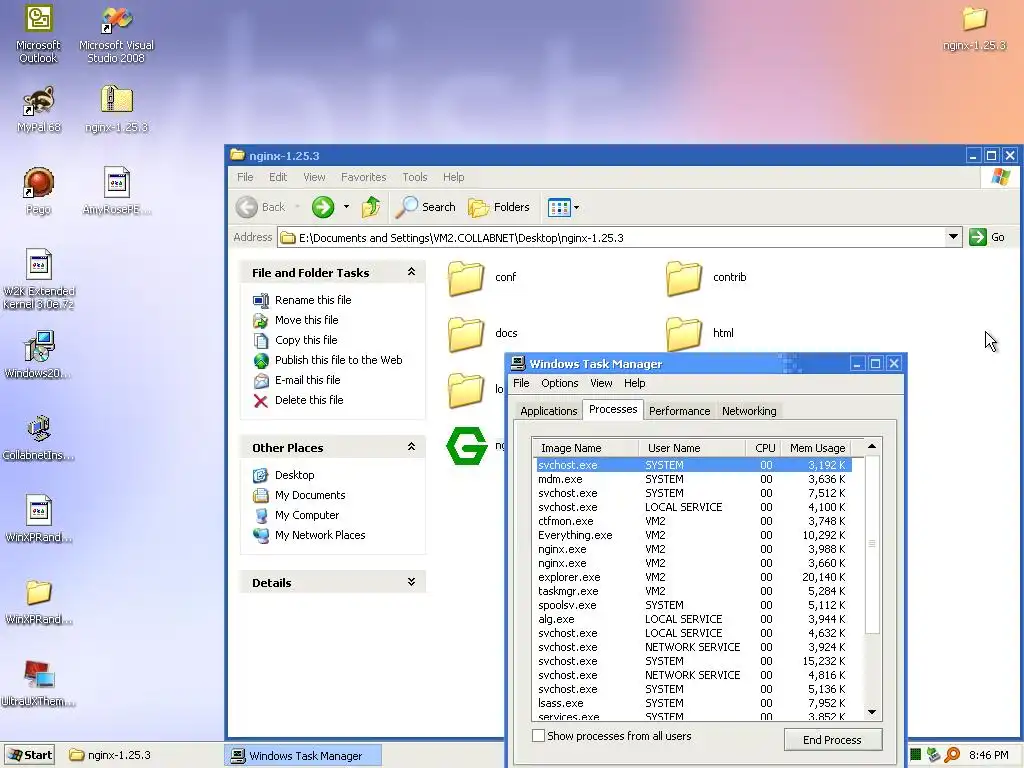The width and height of the screenshot is (1024, 768).
Task: Select lsass.exe process row
Action: point(694,703)
